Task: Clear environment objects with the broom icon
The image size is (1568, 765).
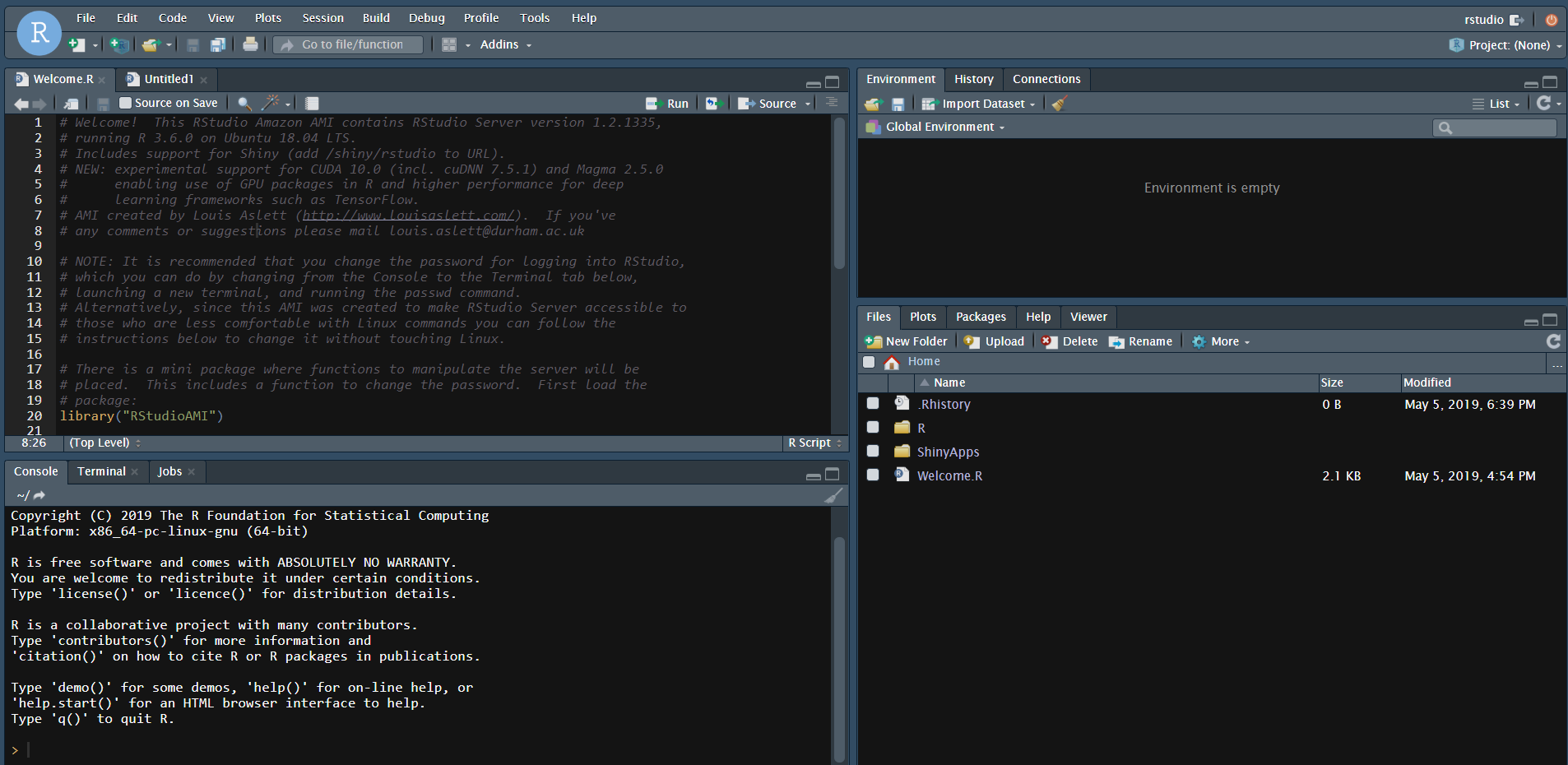Action: coord(1060,103)
